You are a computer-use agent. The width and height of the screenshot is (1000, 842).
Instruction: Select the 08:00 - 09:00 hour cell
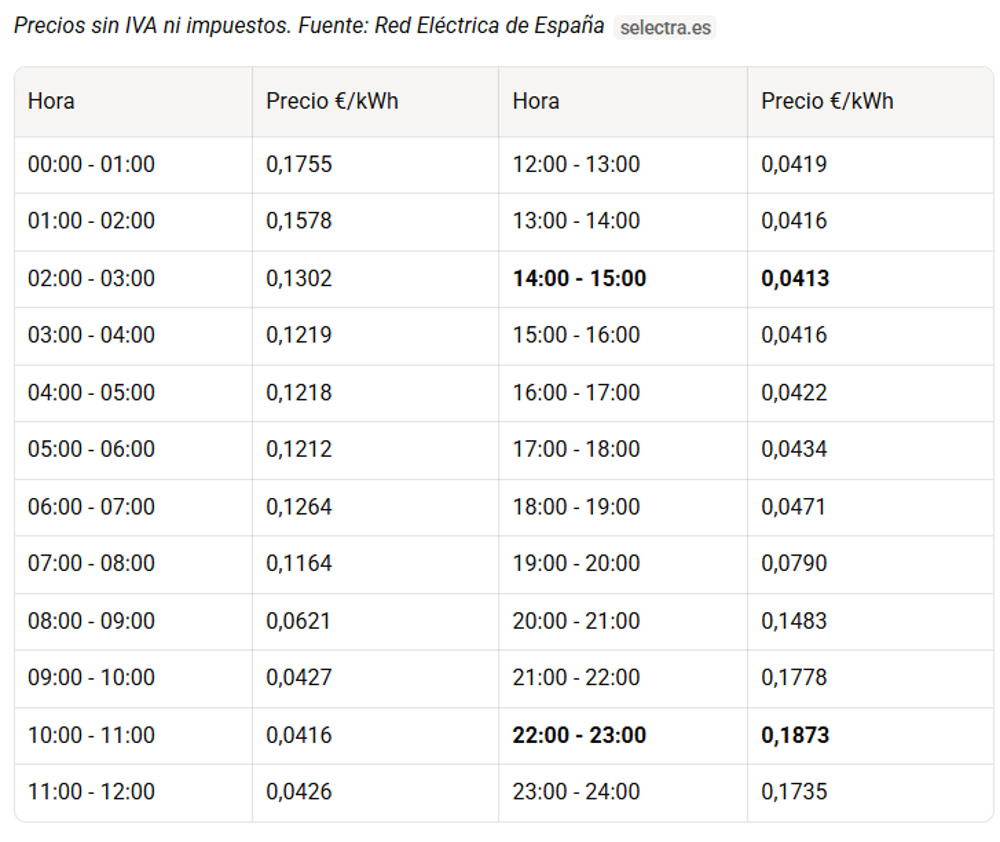pos(91,621)
